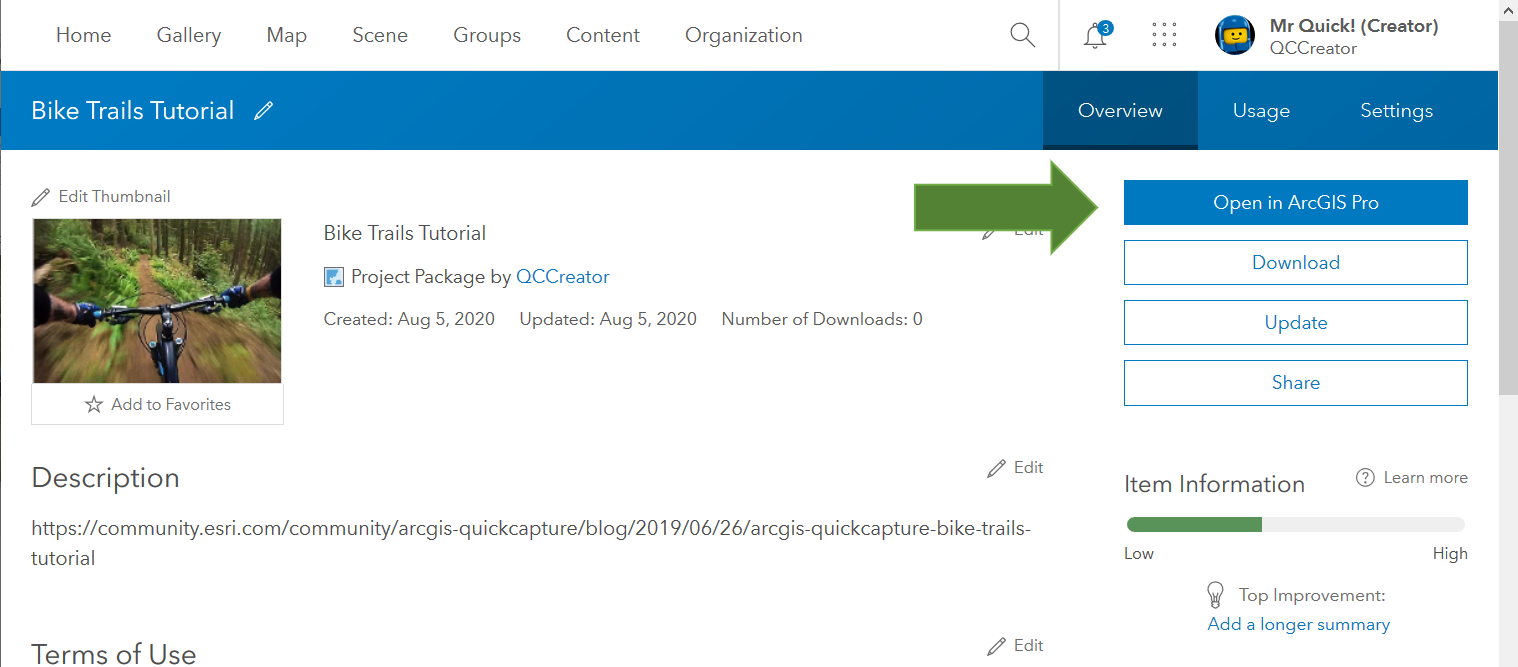Click the Learn more link text

(x=1426, y=478)
